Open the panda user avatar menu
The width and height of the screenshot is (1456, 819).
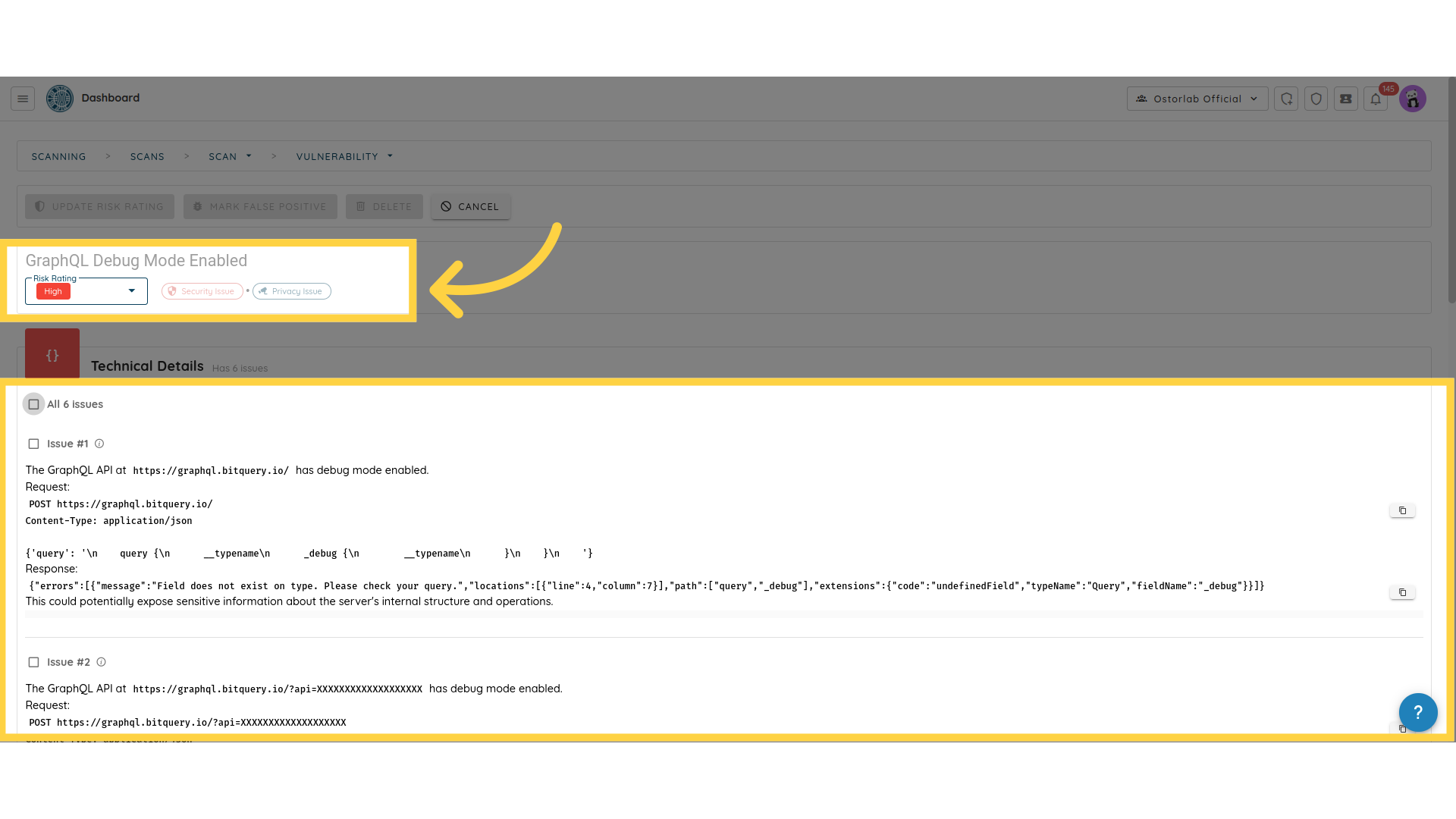1413,99
